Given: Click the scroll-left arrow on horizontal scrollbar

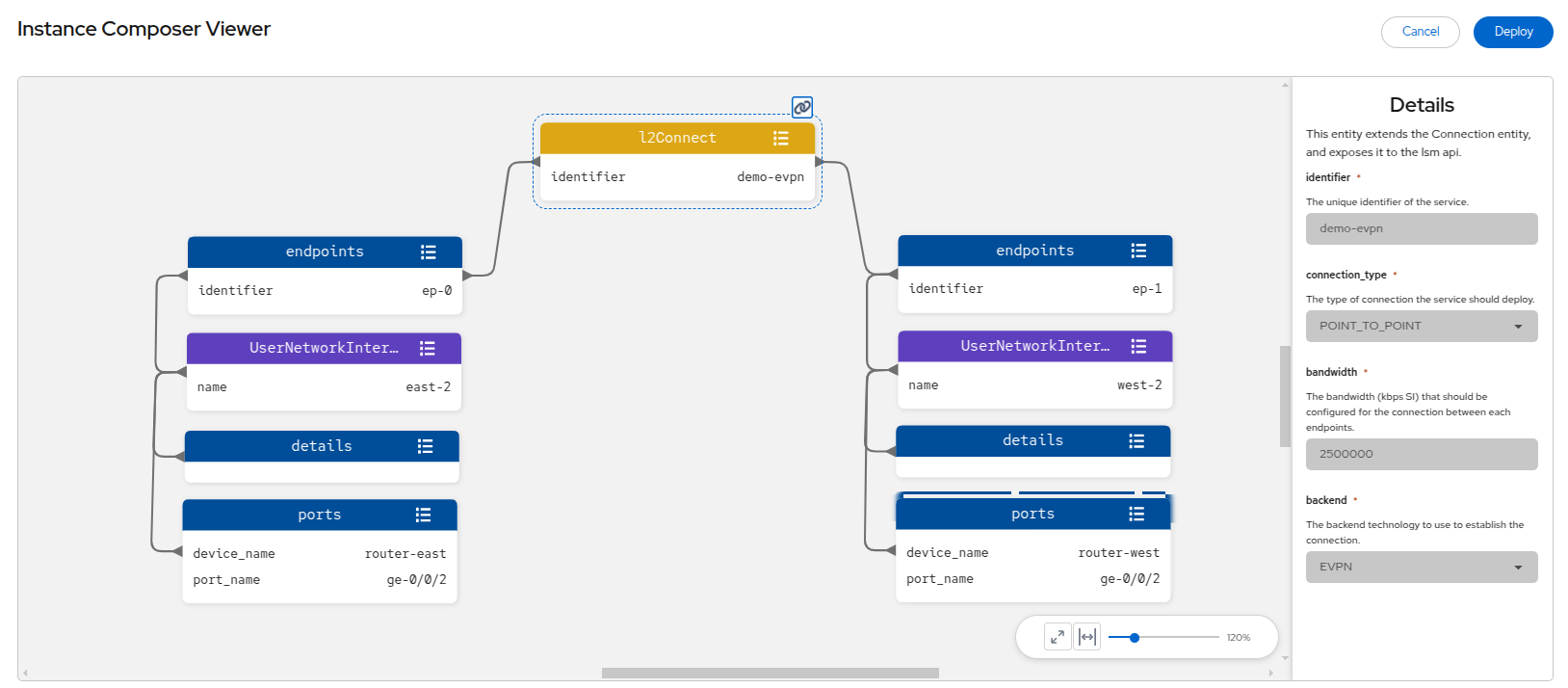Looking at the screenshot, I should pyautogui.click(x=25, y=674).
